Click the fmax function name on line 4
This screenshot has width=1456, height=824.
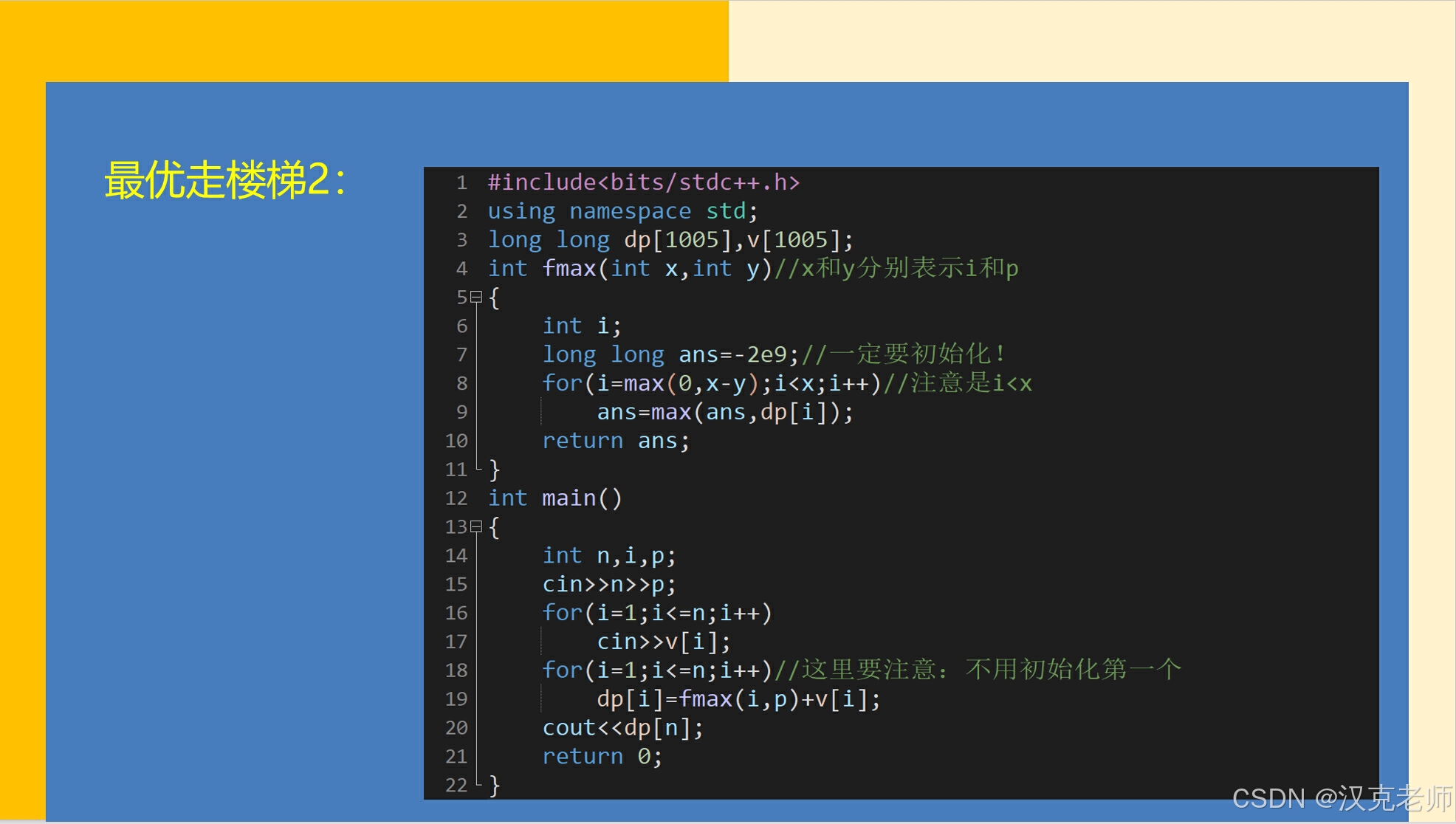(569, 269)
